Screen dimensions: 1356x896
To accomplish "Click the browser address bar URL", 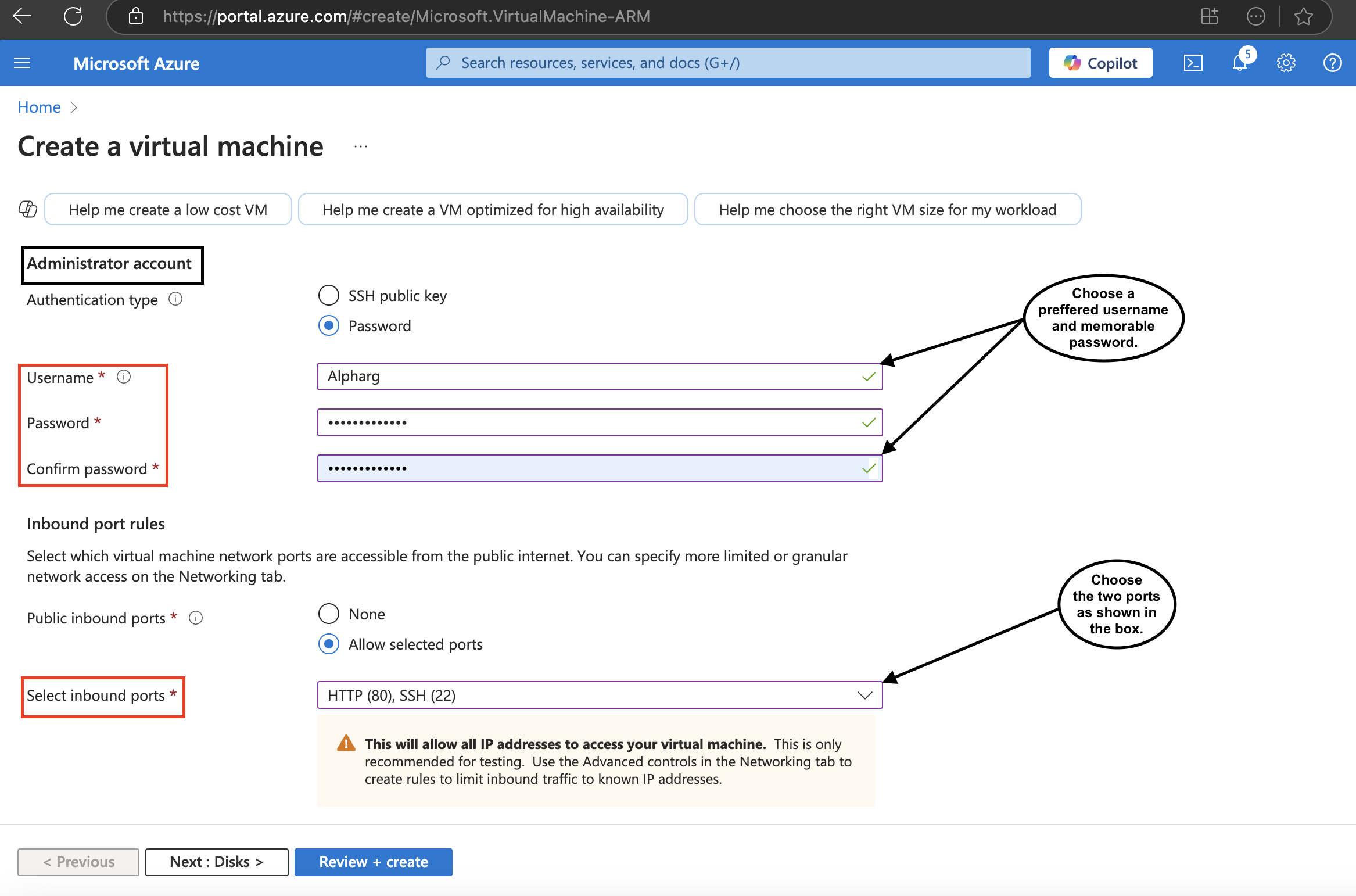I will tap(406, 16).
